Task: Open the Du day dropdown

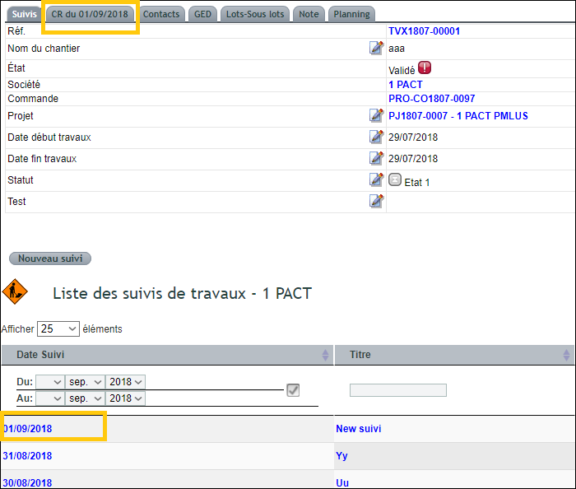Action: (x=50, y=382)
